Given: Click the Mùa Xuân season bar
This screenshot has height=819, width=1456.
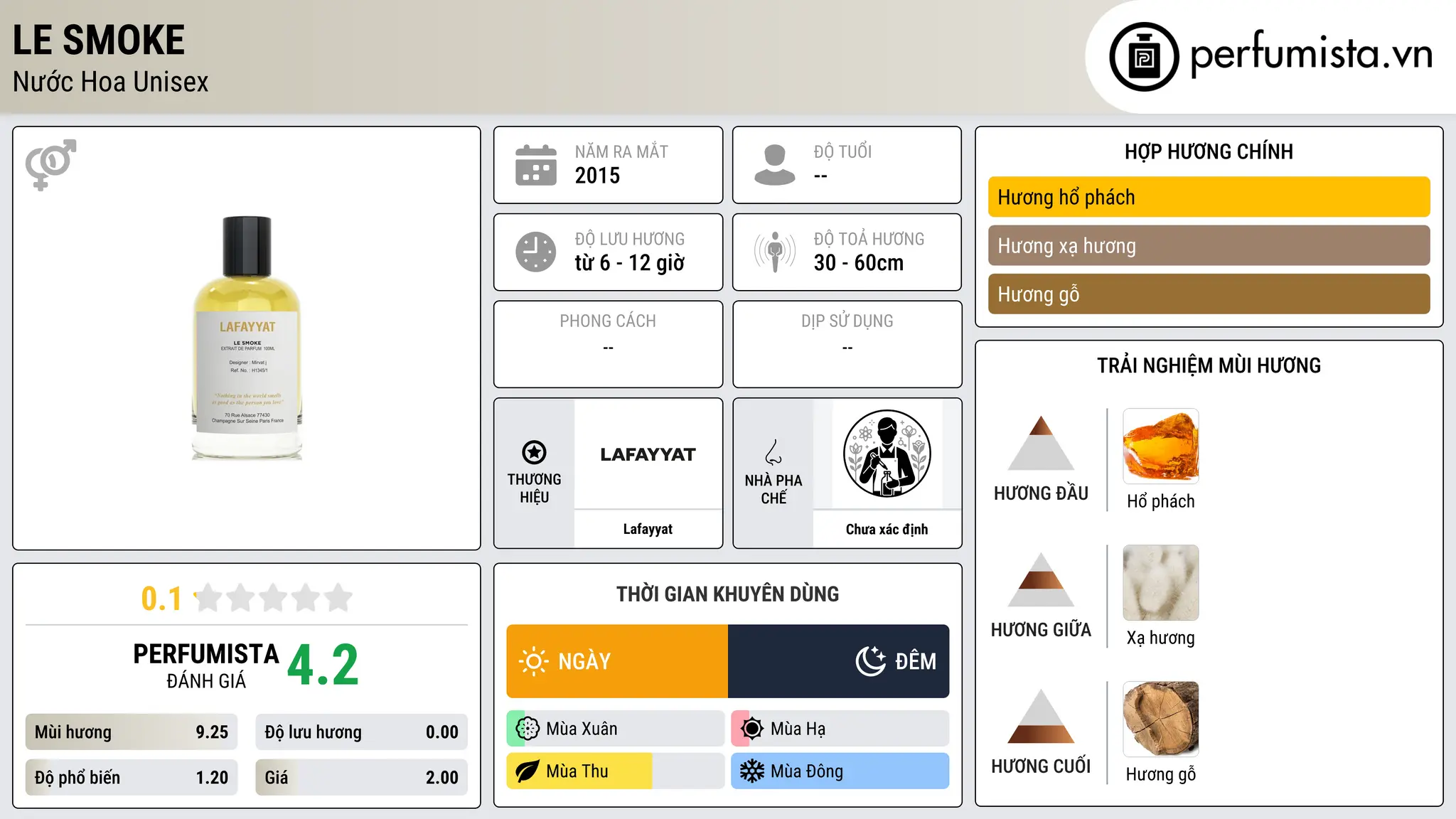Looking at the screenshot, I should click(616, 729).
